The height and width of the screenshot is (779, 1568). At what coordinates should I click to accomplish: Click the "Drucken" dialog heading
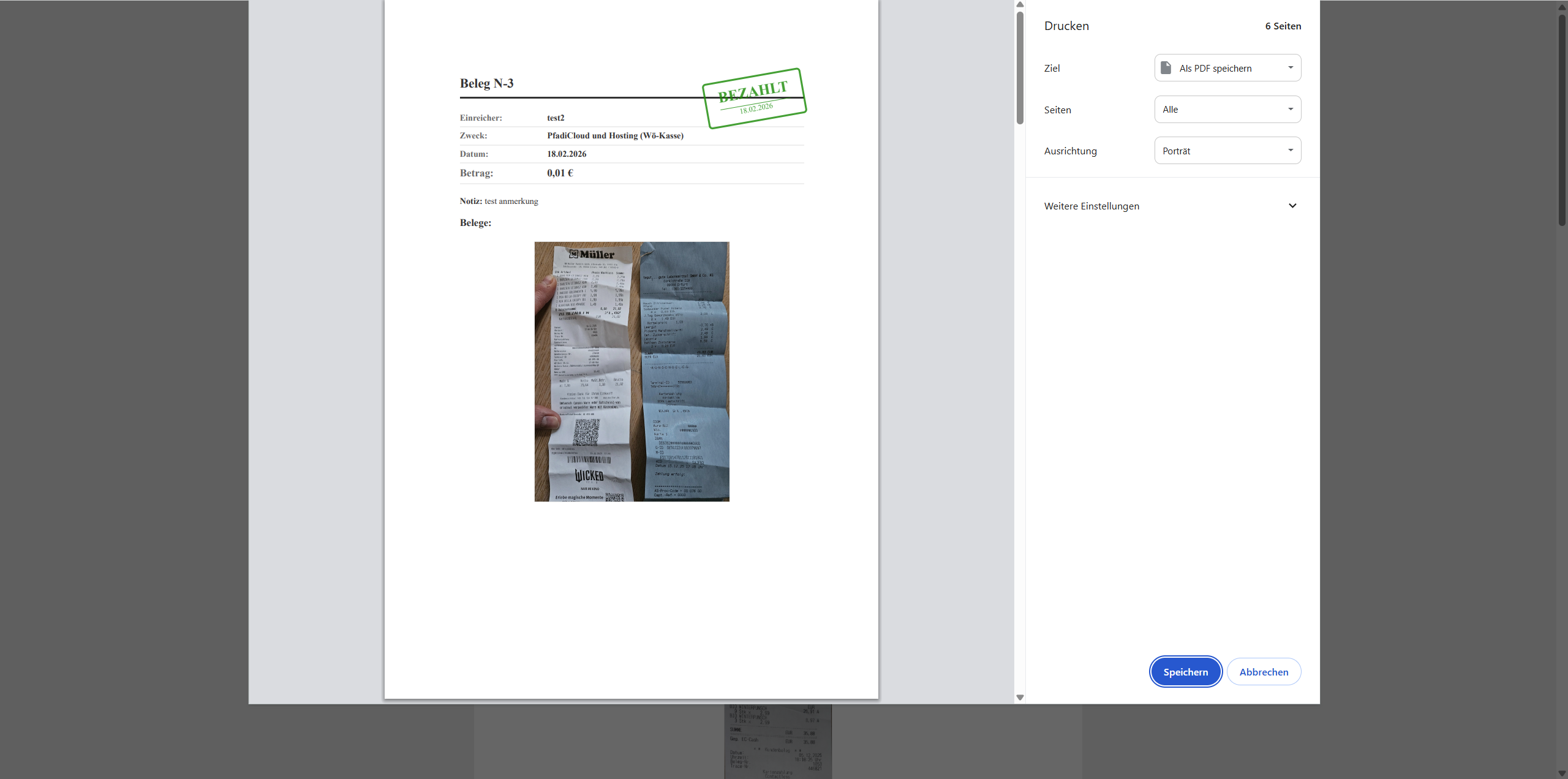coord(1066,26)
